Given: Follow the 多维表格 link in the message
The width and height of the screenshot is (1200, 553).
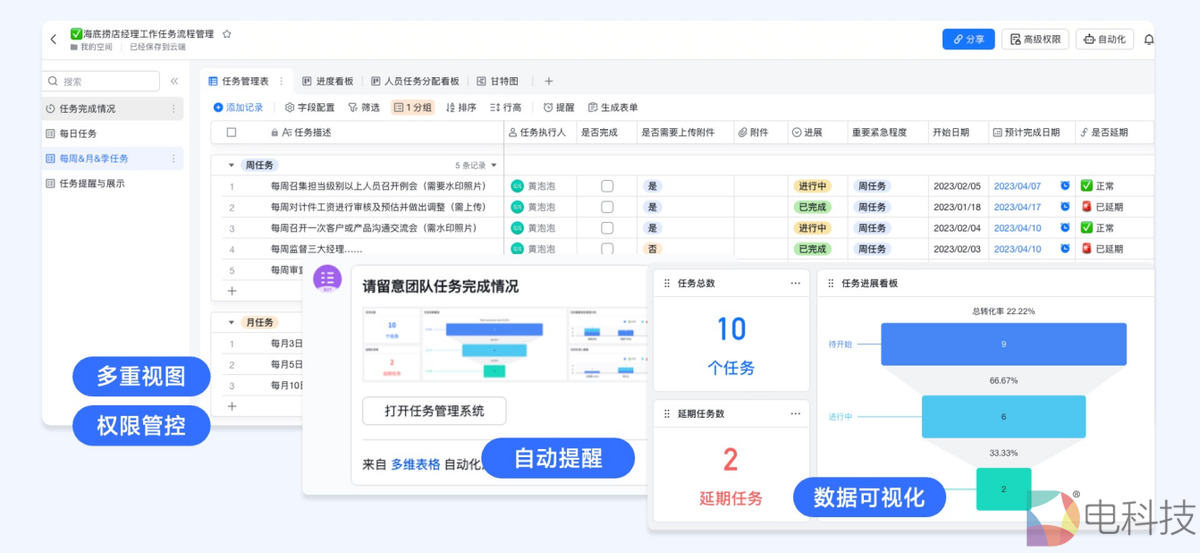Looking at the screenshot, I should (x=415, y=464).
